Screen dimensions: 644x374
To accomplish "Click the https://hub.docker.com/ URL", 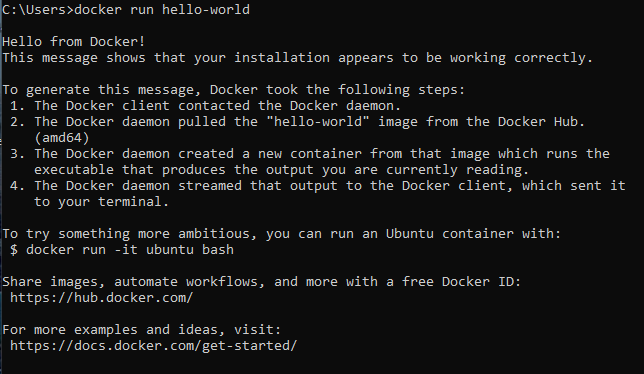I will click(101, 298).
